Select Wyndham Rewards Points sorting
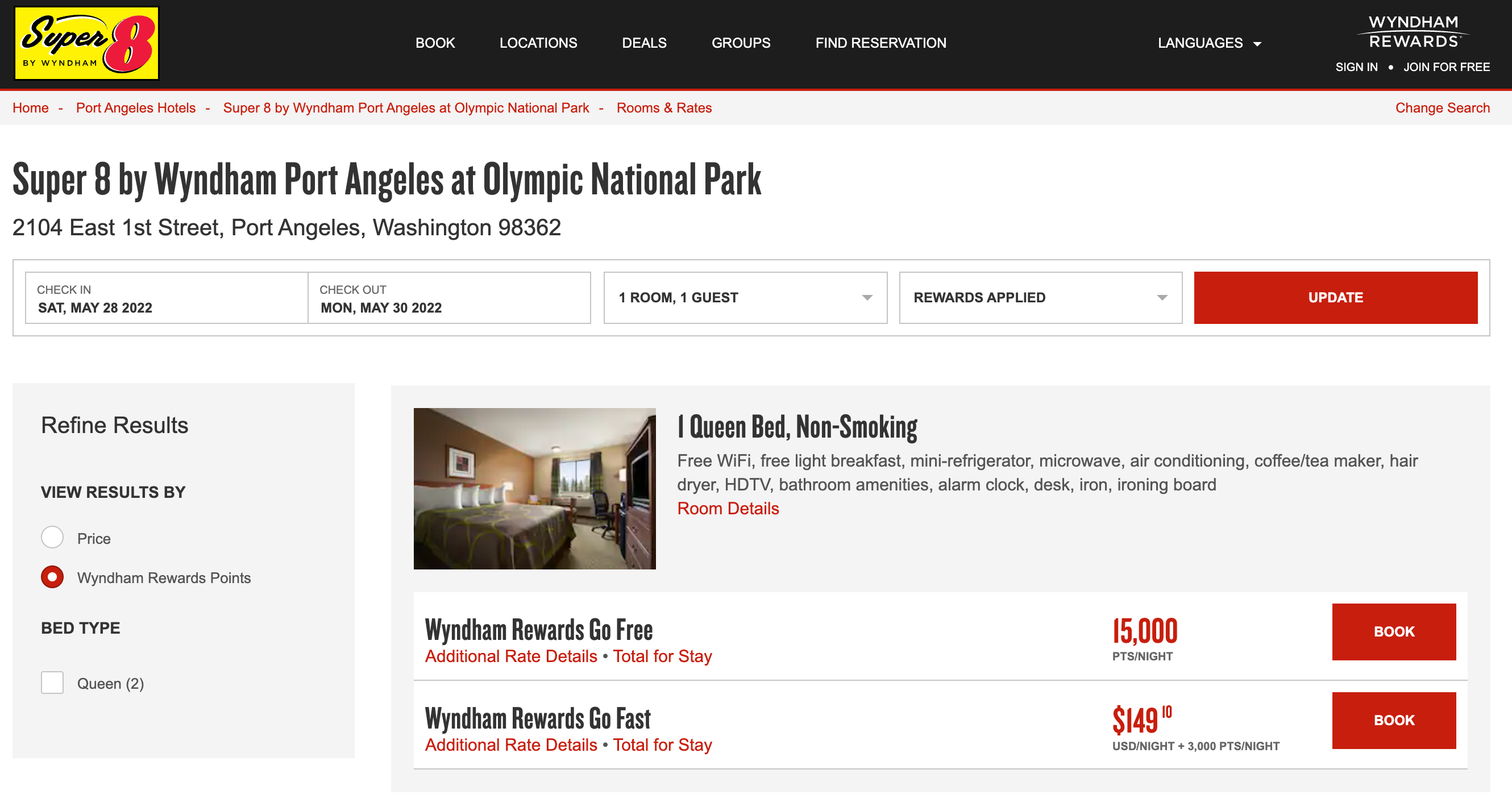The image size is (1512, 807). [52, 577]
